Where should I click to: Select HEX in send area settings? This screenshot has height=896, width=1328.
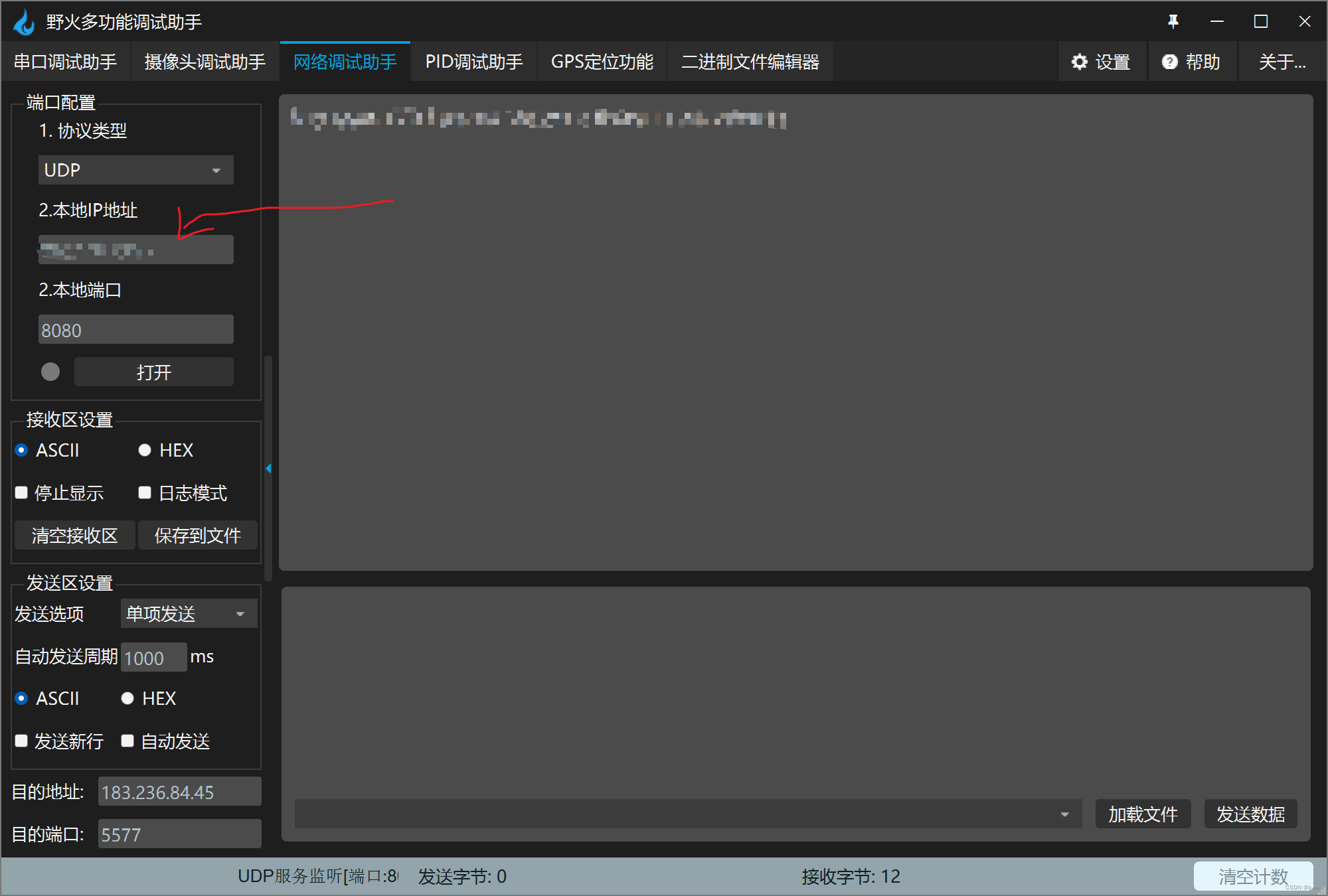pos(148,698)
